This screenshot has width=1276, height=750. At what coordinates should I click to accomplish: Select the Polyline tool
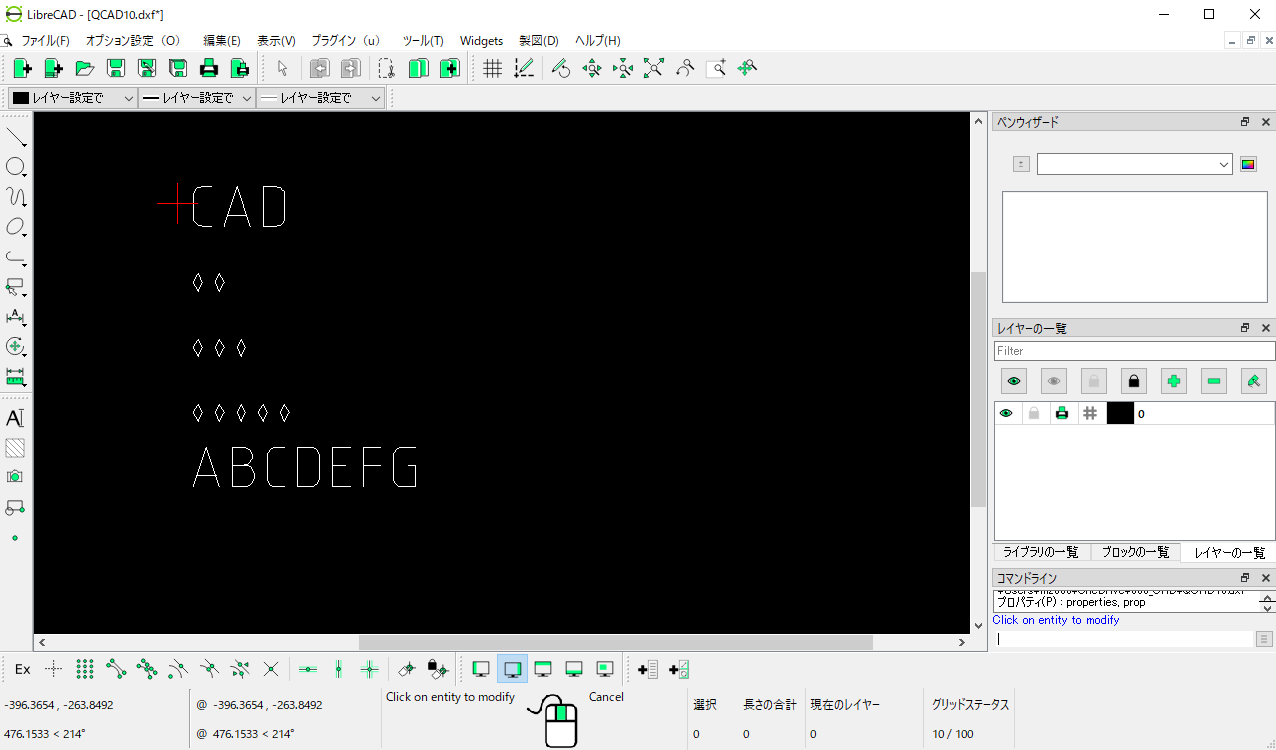point(16,257)
